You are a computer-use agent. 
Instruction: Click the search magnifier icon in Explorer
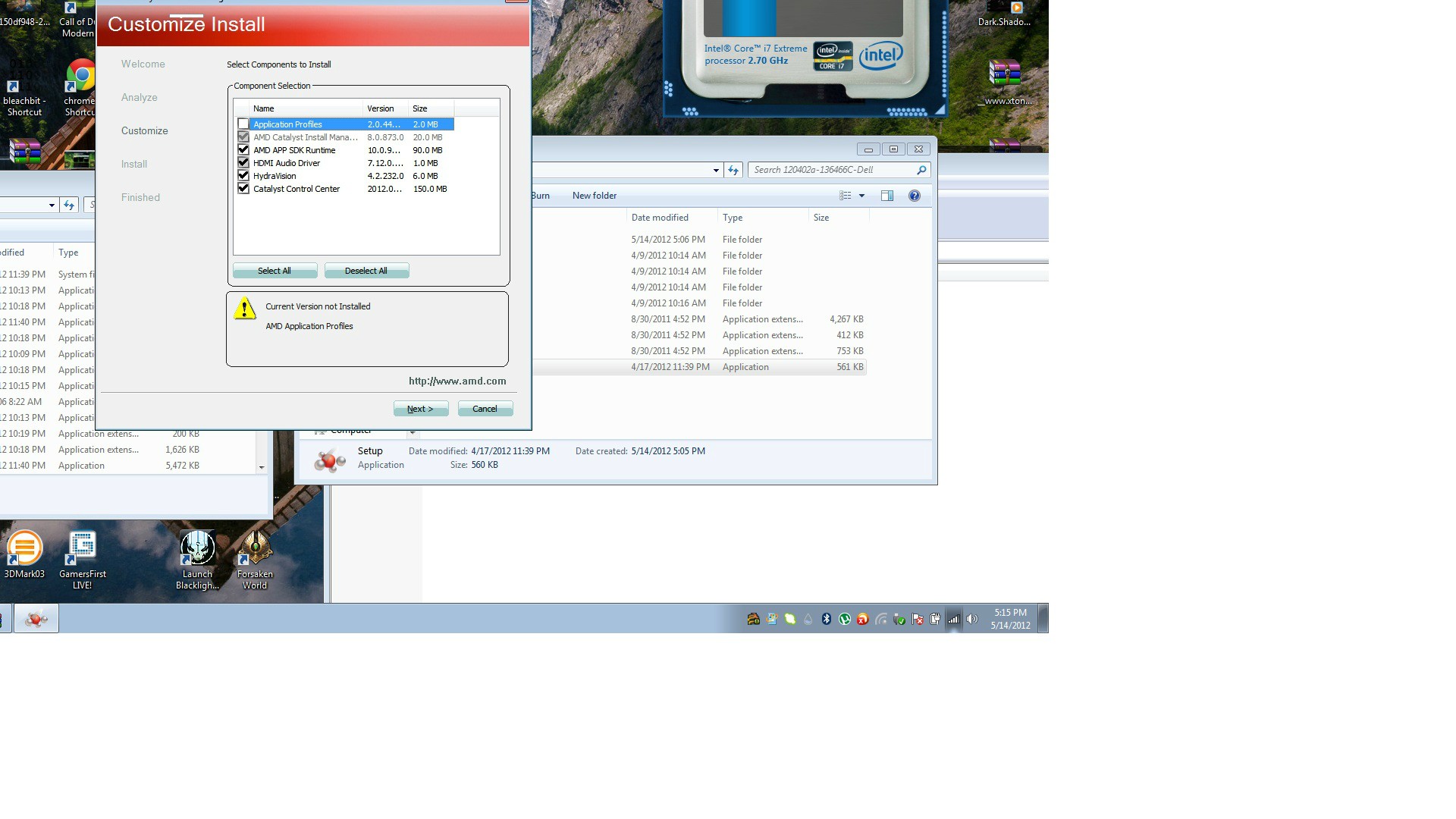click(x=921, y=170)
